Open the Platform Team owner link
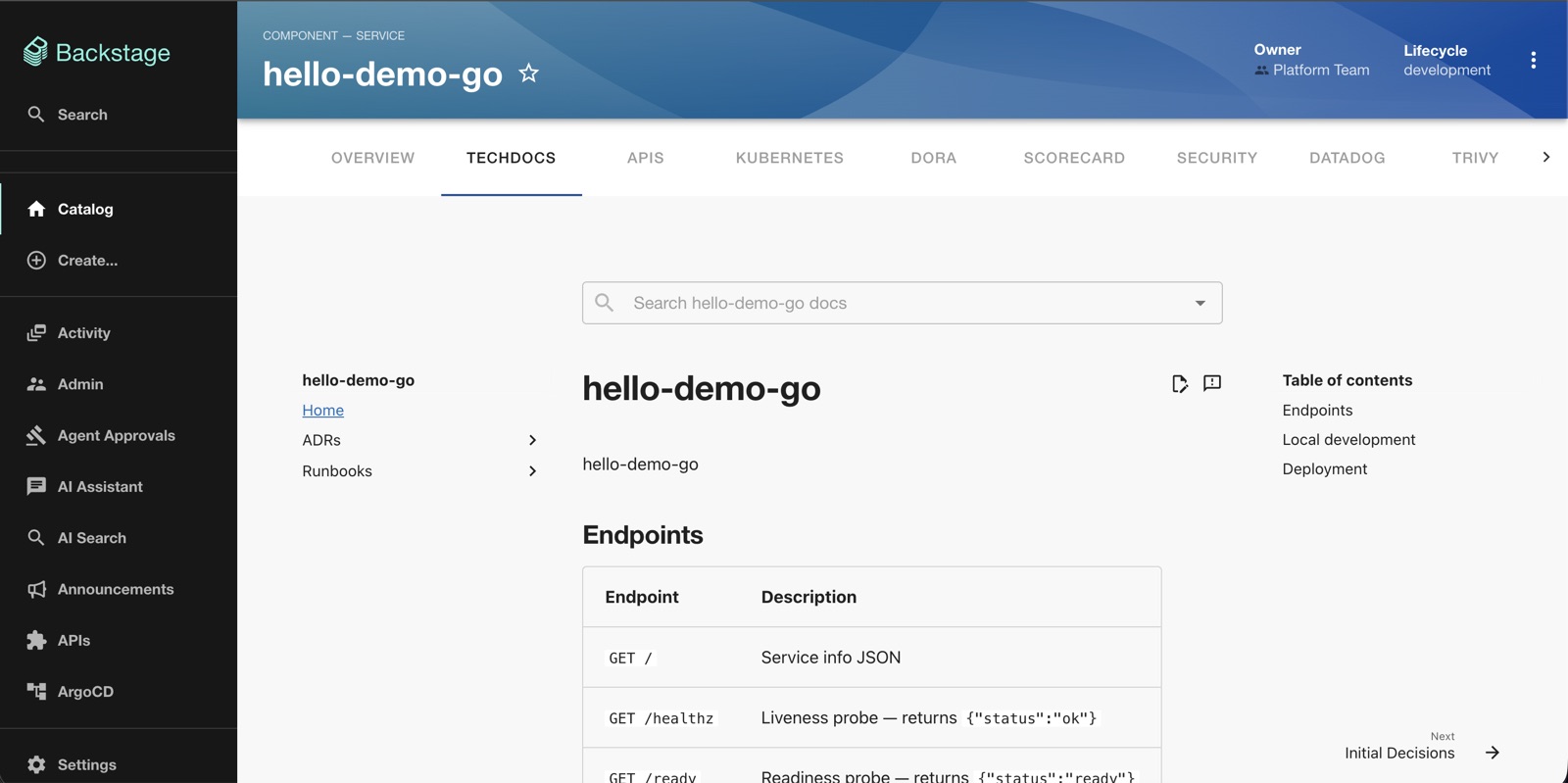1568x783 pixels. pos(1321,71)
